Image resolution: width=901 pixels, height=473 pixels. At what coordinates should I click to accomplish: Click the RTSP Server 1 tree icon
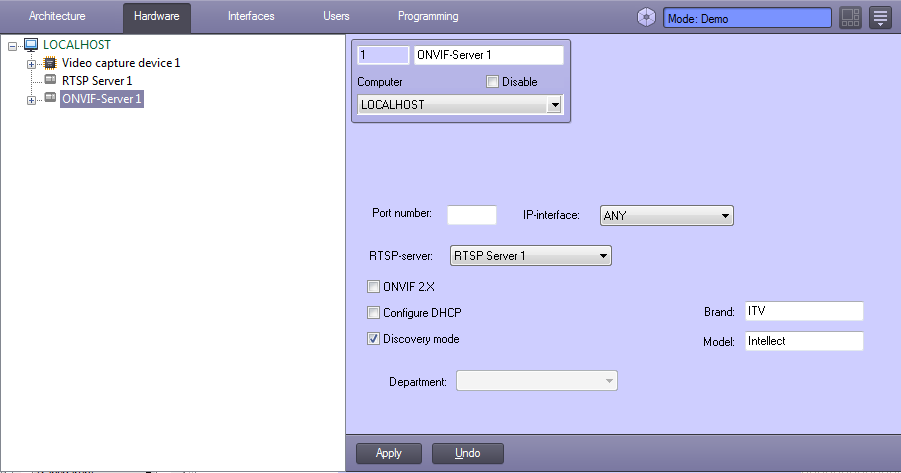tap(50, 80)
